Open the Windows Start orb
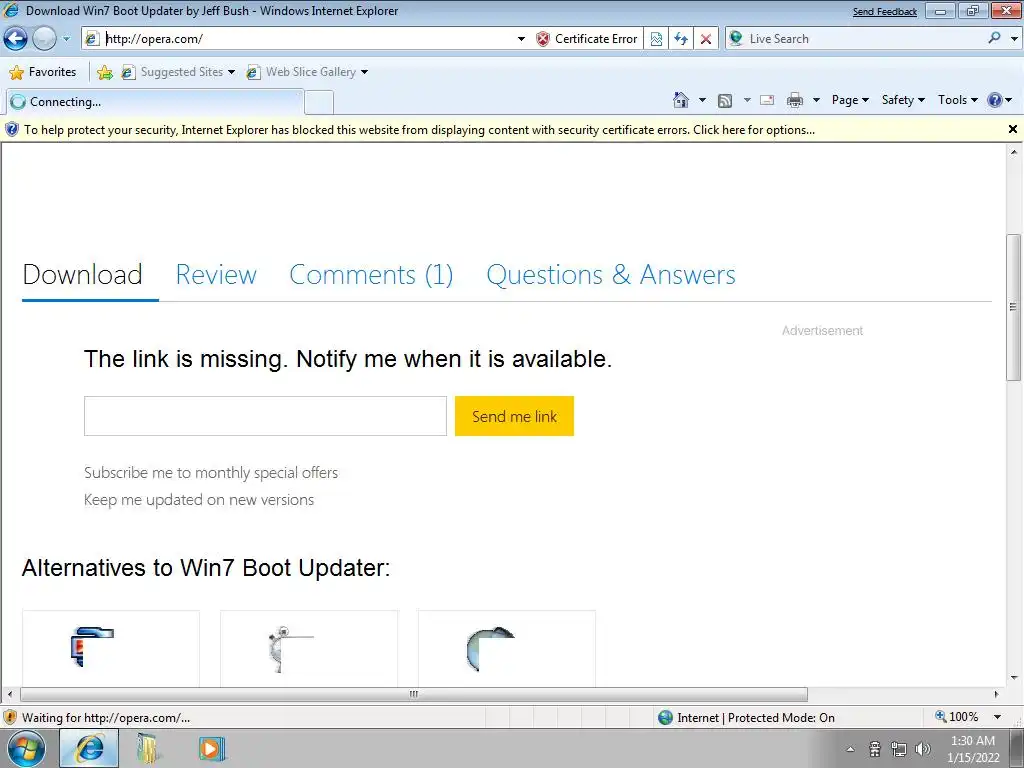The image size is (1024, 768). (26, 748)
